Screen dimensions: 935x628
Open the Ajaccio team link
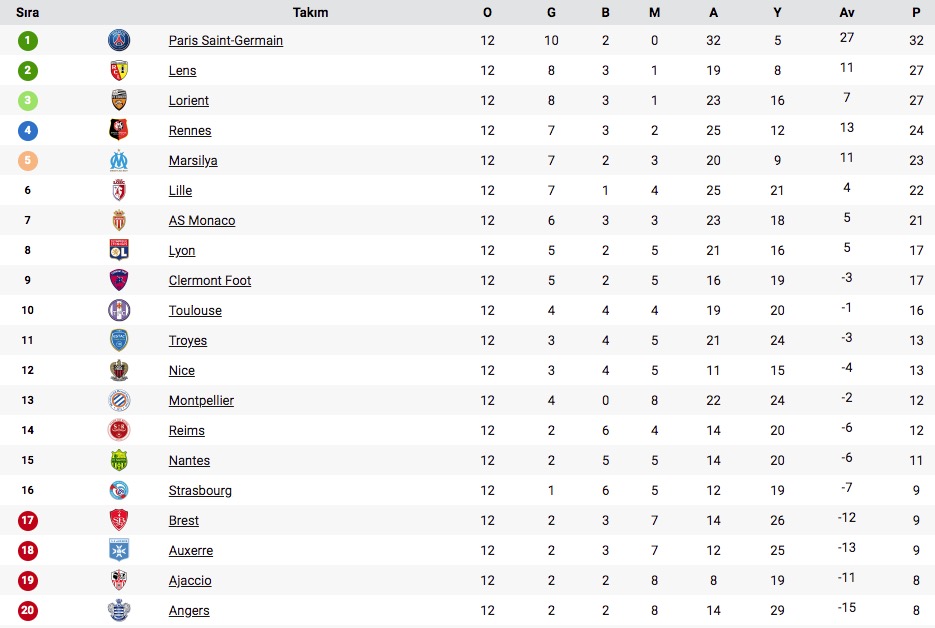190,580
